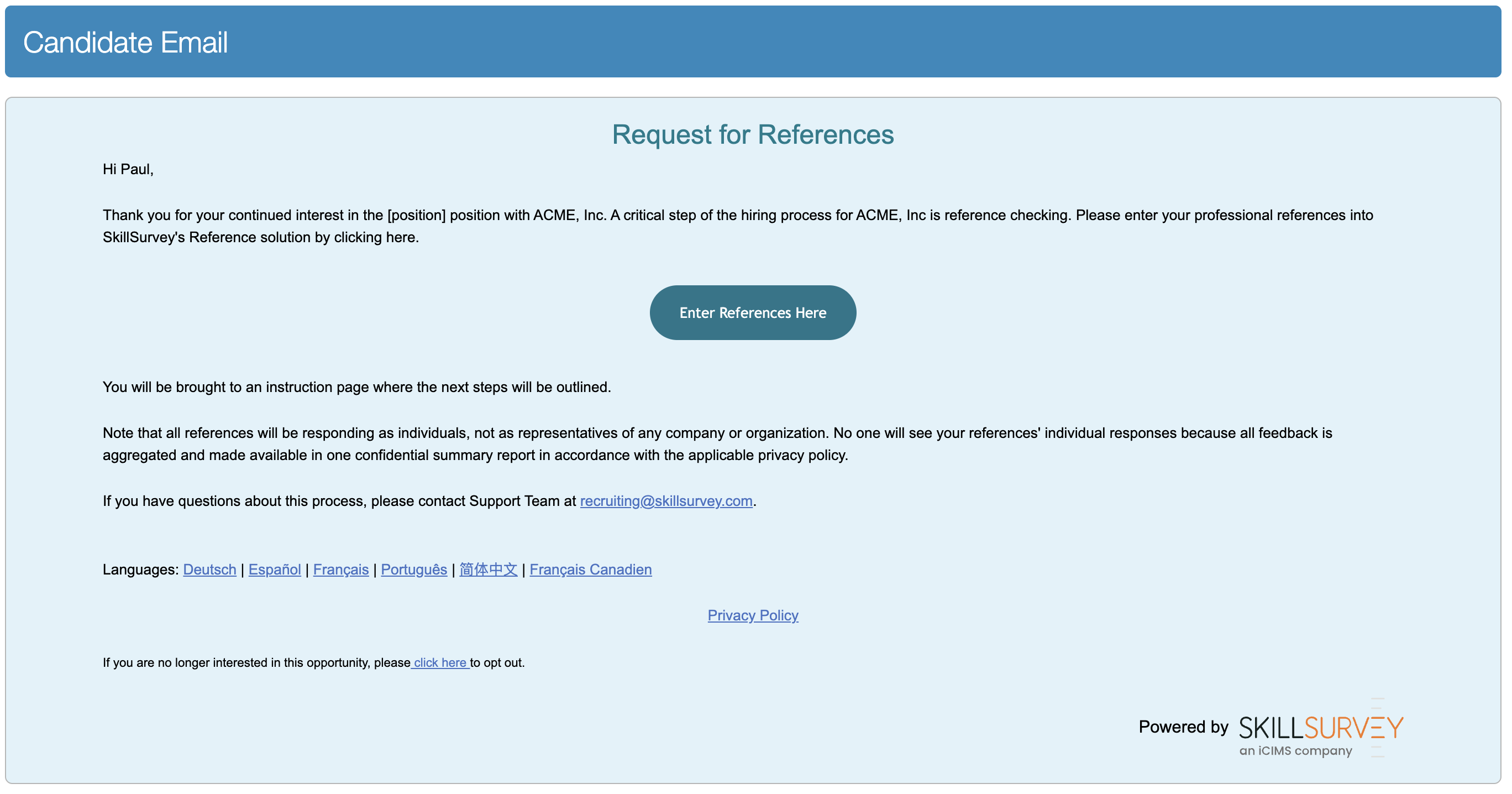Switch language to Español

pyautogui.click(x=274, y=570)
